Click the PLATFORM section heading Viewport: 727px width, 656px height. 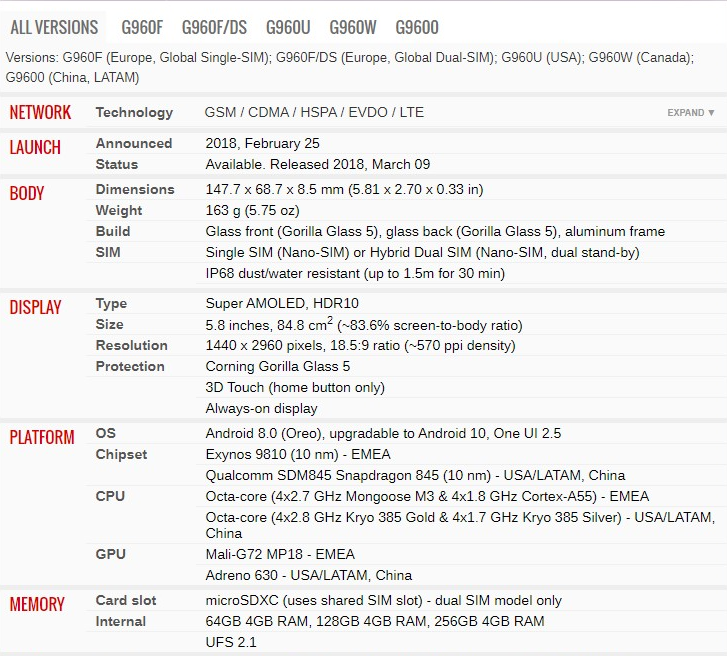point(42,437)
